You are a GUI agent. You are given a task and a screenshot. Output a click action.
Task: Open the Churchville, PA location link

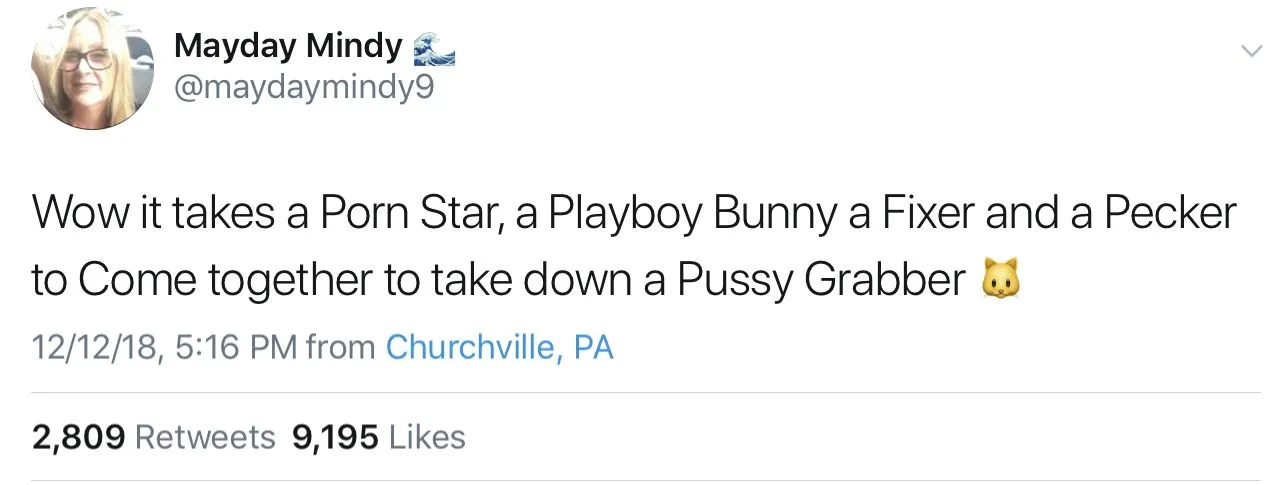[x=499, y=347]
